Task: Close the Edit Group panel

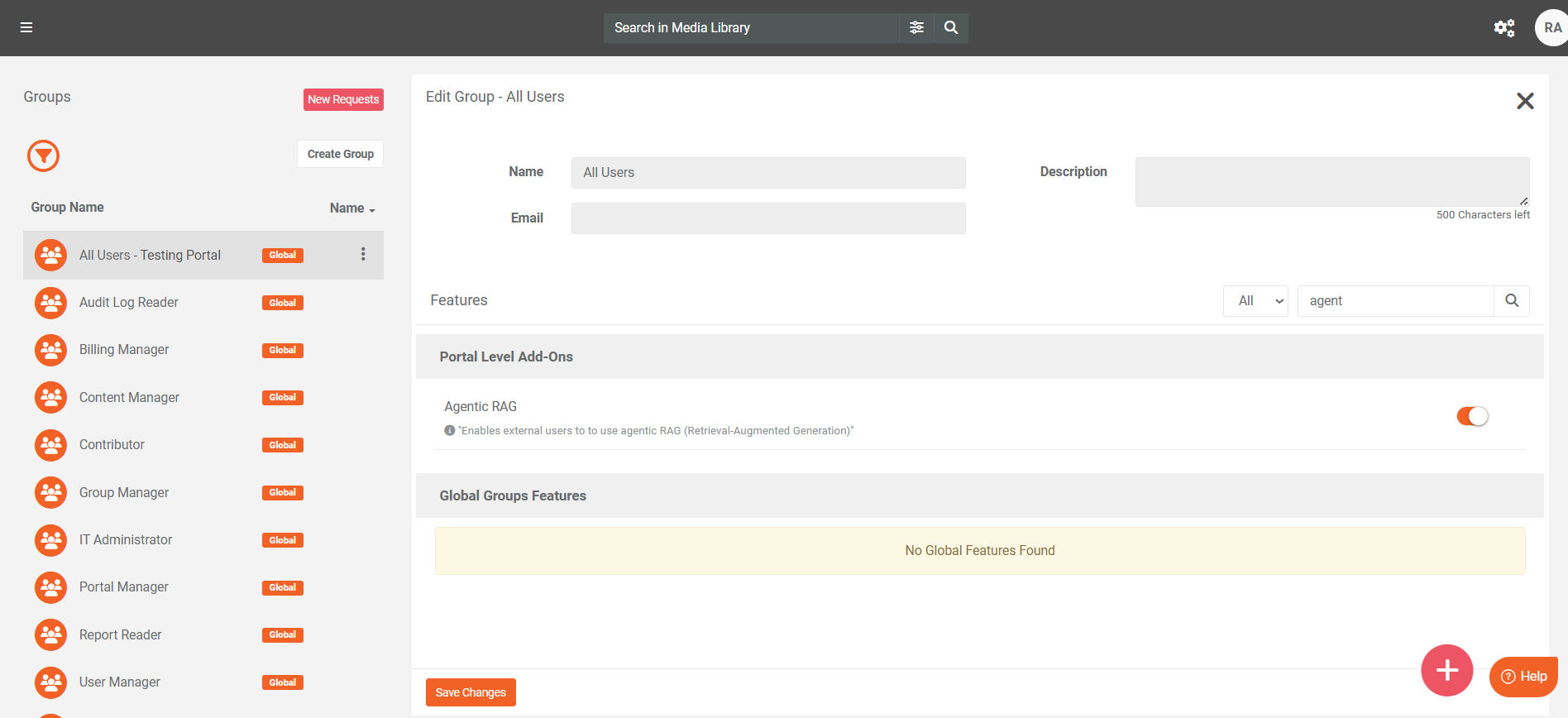Action: [1525, 101]
